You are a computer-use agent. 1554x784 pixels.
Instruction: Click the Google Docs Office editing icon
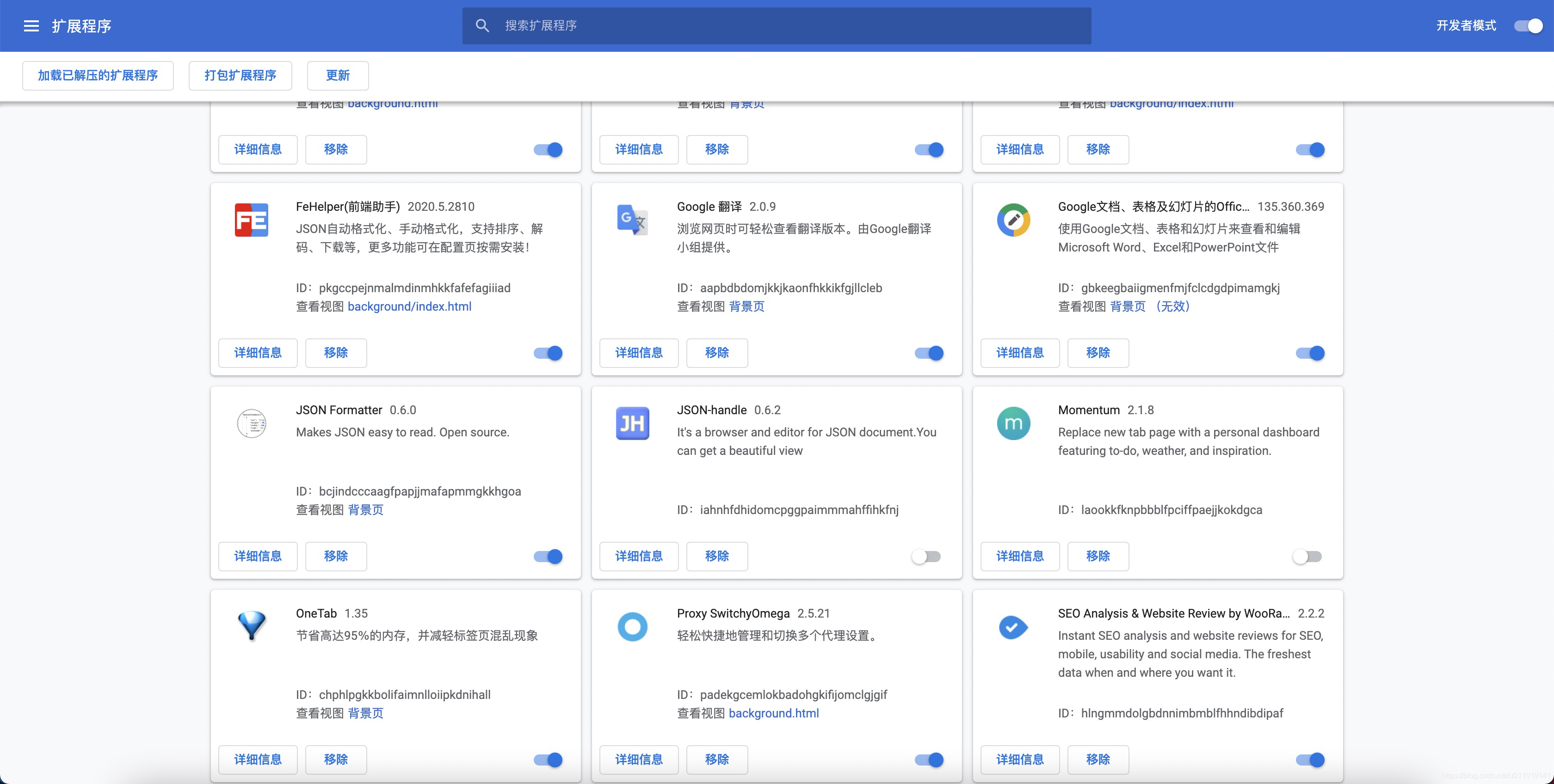coord(1013,220)
